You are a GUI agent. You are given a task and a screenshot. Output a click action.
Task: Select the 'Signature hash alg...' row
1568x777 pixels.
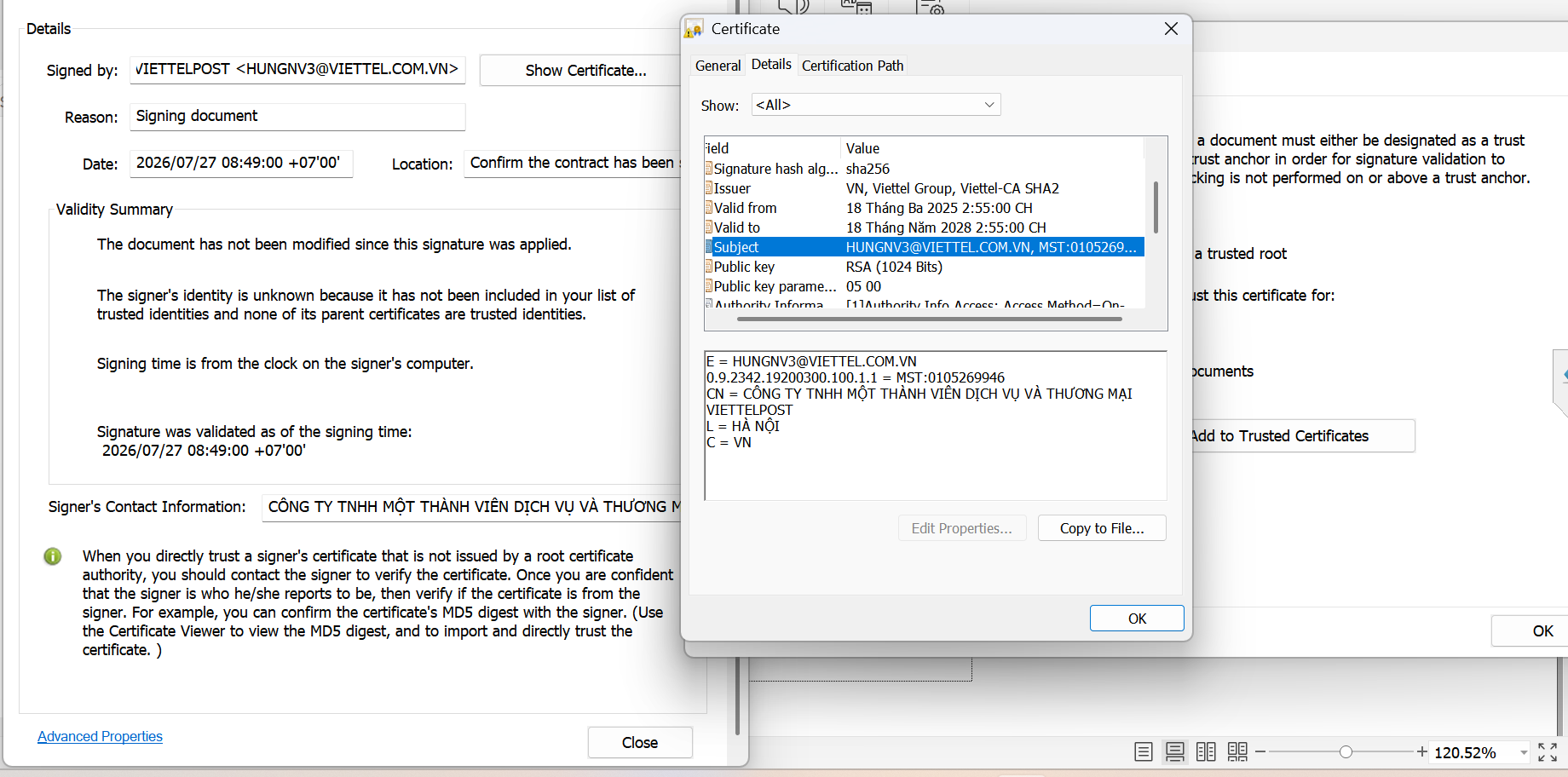(x=925, y=169)
